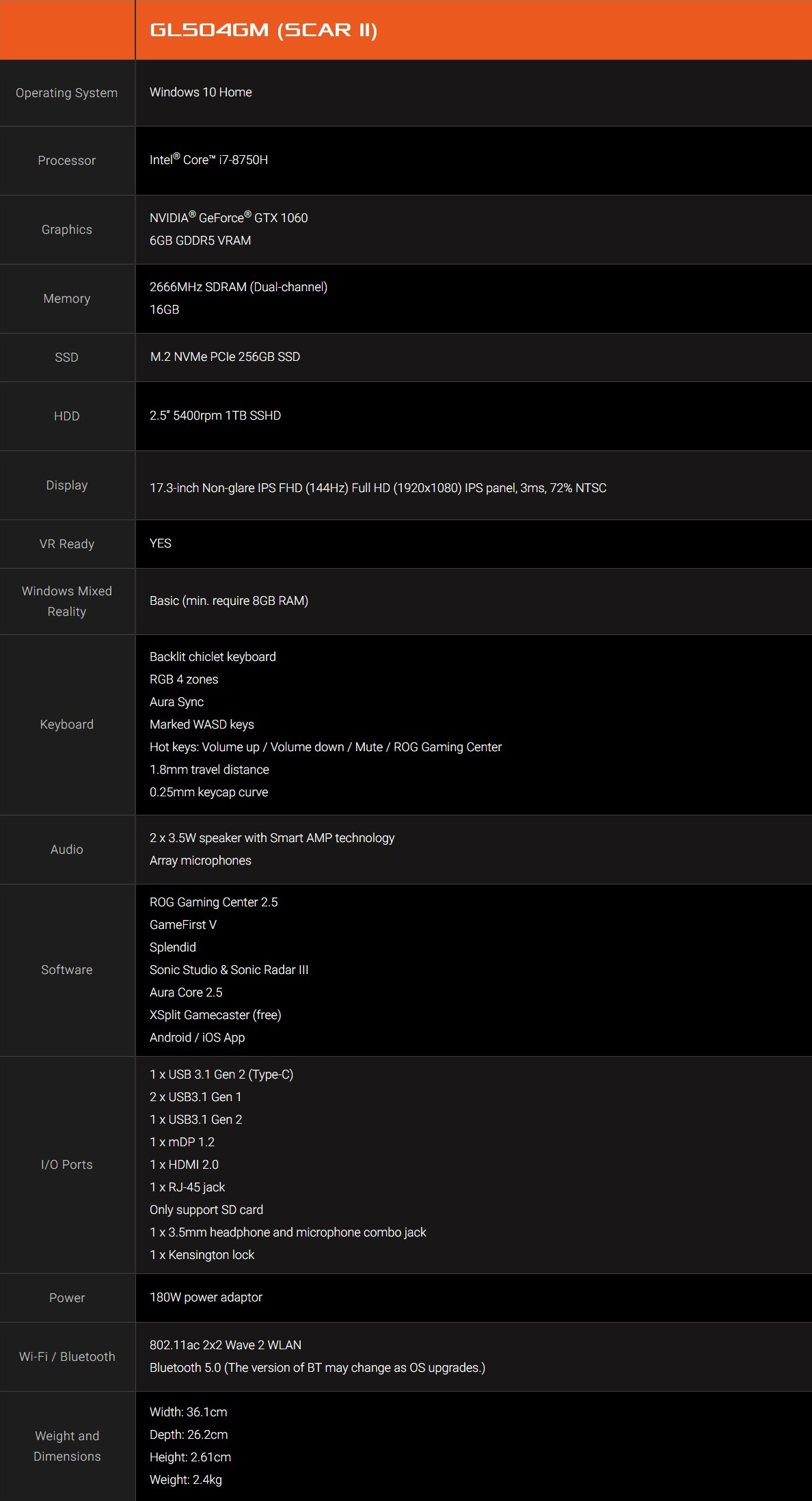Click the Array microphones audio text
This screenshot has height=1501, width=812.
(x=200, y=861)
